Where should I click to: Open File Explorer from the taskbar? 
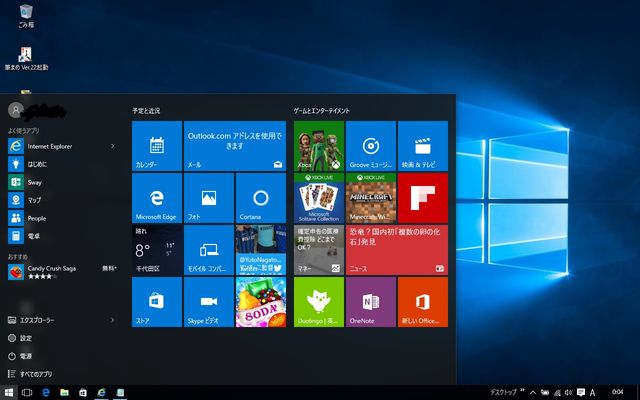[x=64, y=393]
